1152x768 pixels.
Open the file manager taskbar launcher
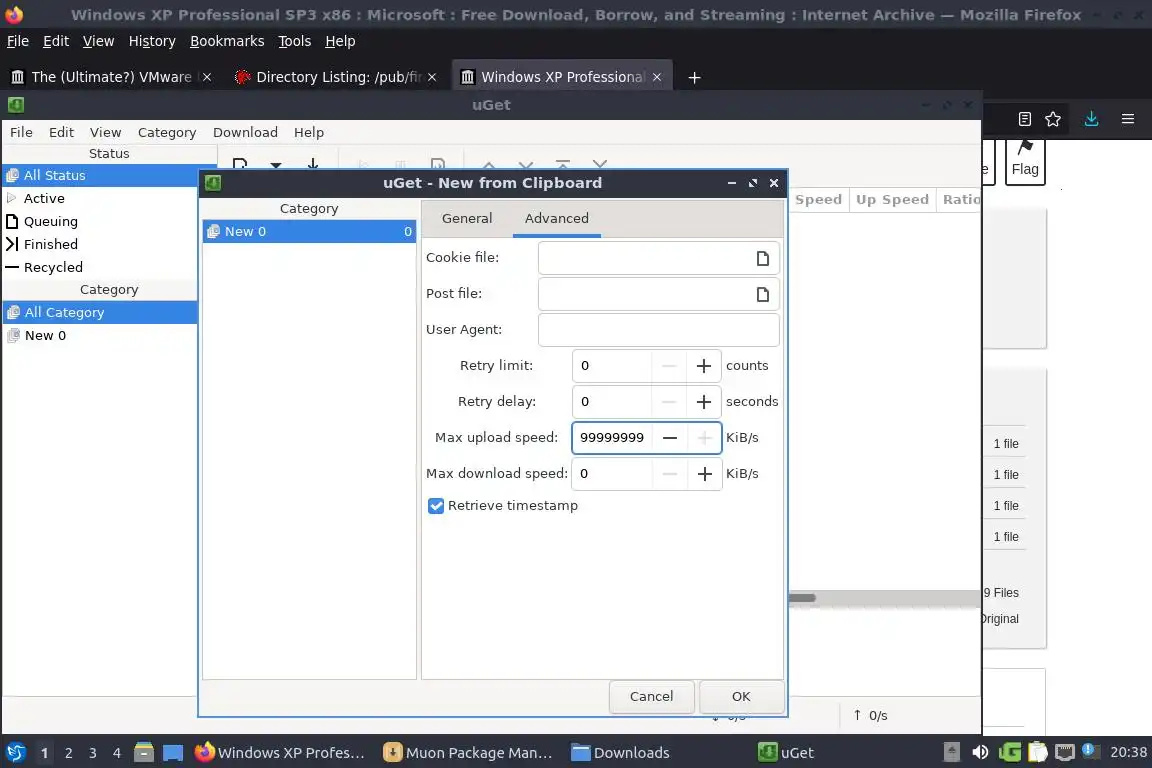pos(144,752)
